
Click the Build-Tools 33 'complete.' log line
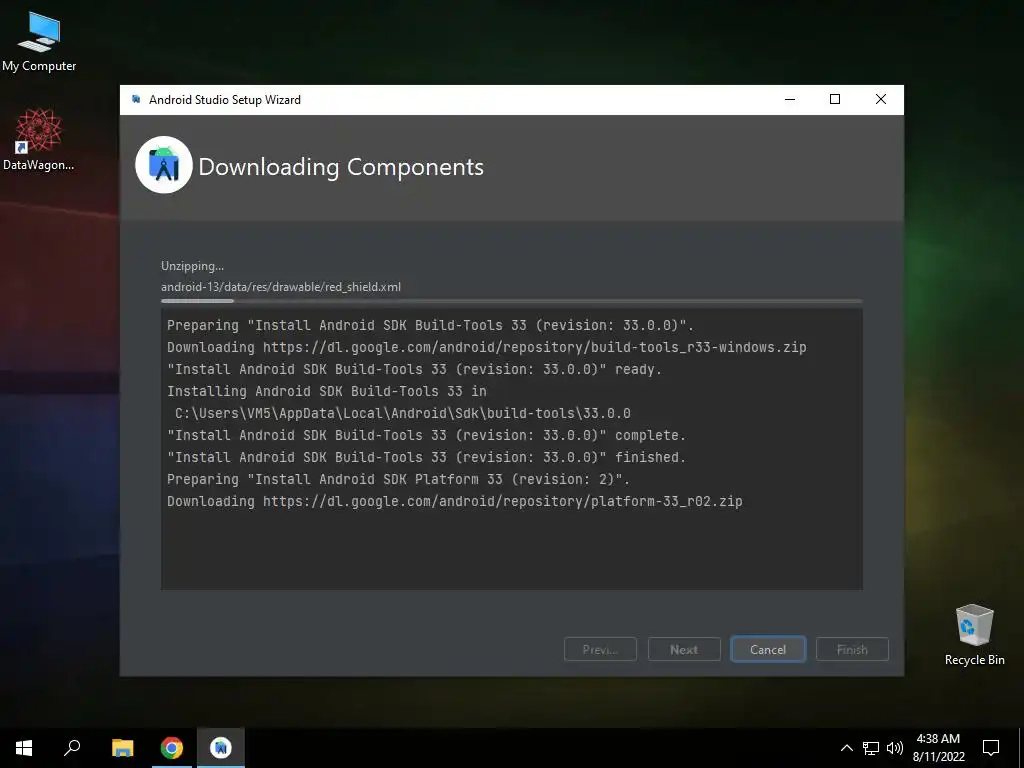[426, 436]
